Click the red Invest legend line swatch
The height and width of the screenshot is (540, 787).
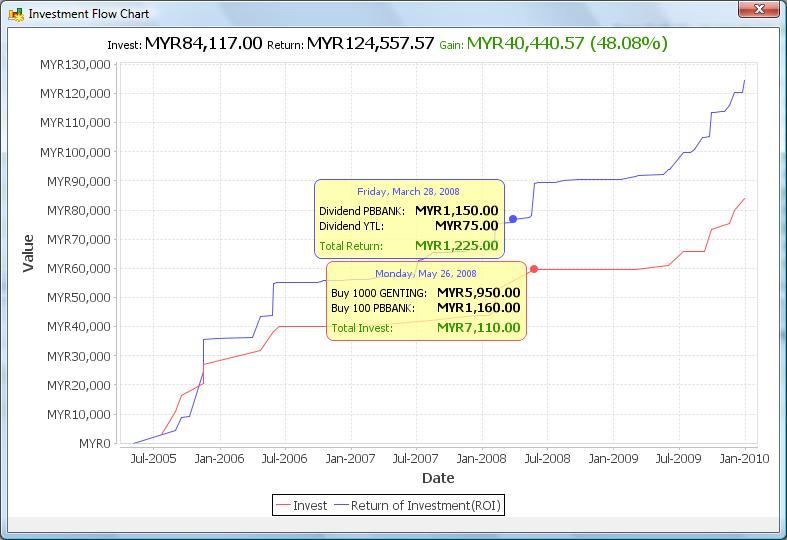(283, 506)
